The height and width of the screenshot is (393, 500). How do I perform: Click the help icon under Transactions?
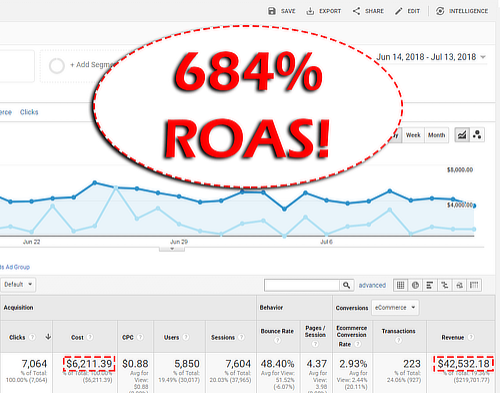point(398,340)
